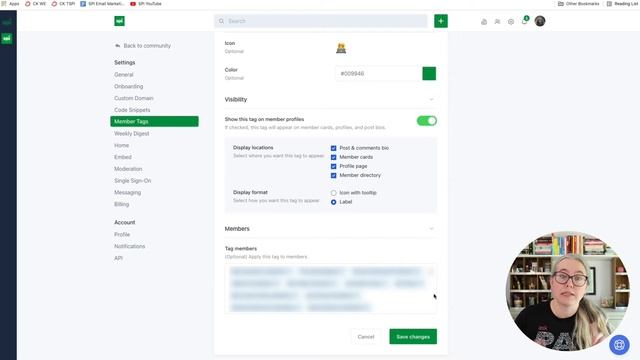
Task: Click the SPI logo in header
Action: (x=120, y=21)
